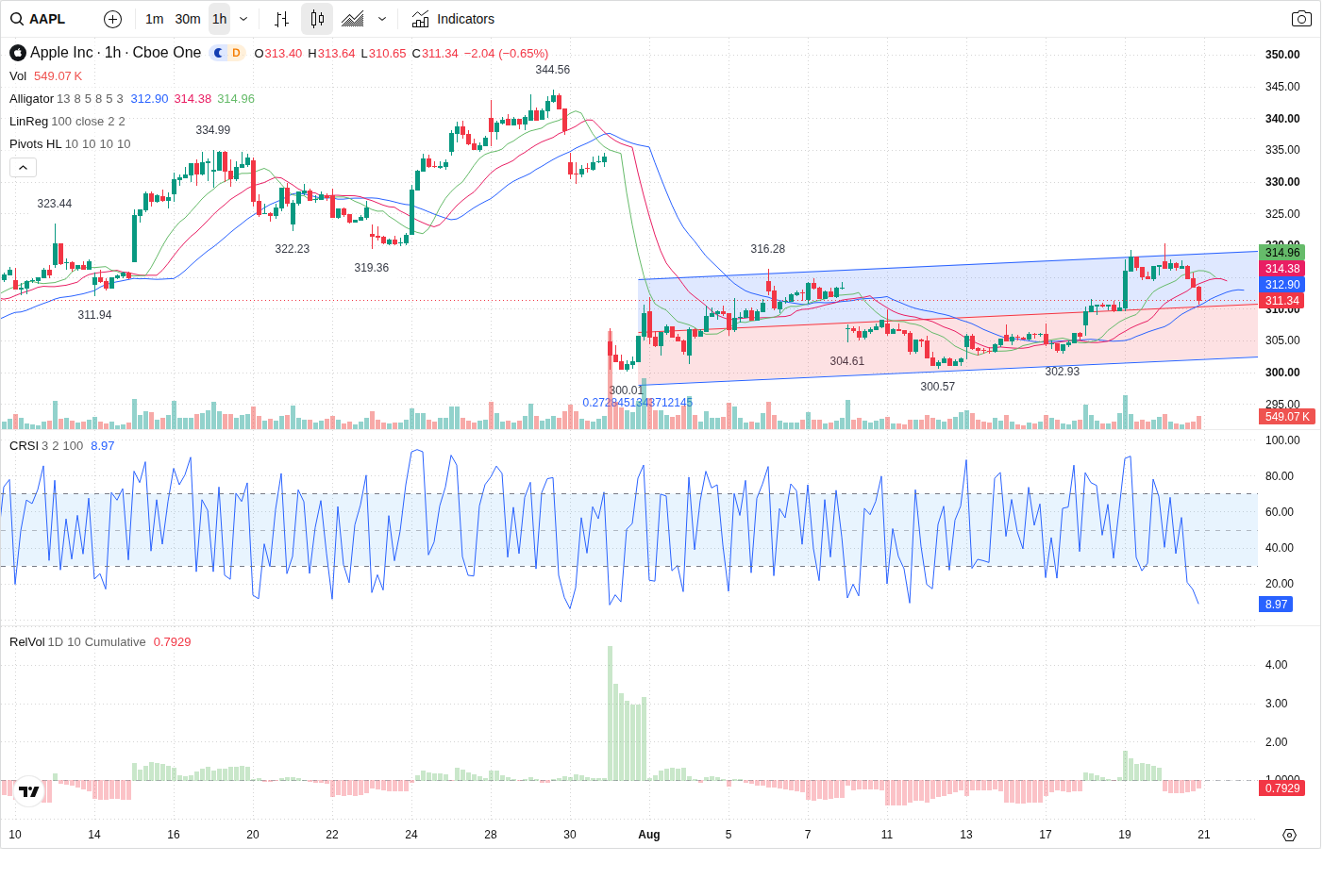Click the 312.90 blue price label
This screenshot has height=896, width=1340.
(1281, 285)
